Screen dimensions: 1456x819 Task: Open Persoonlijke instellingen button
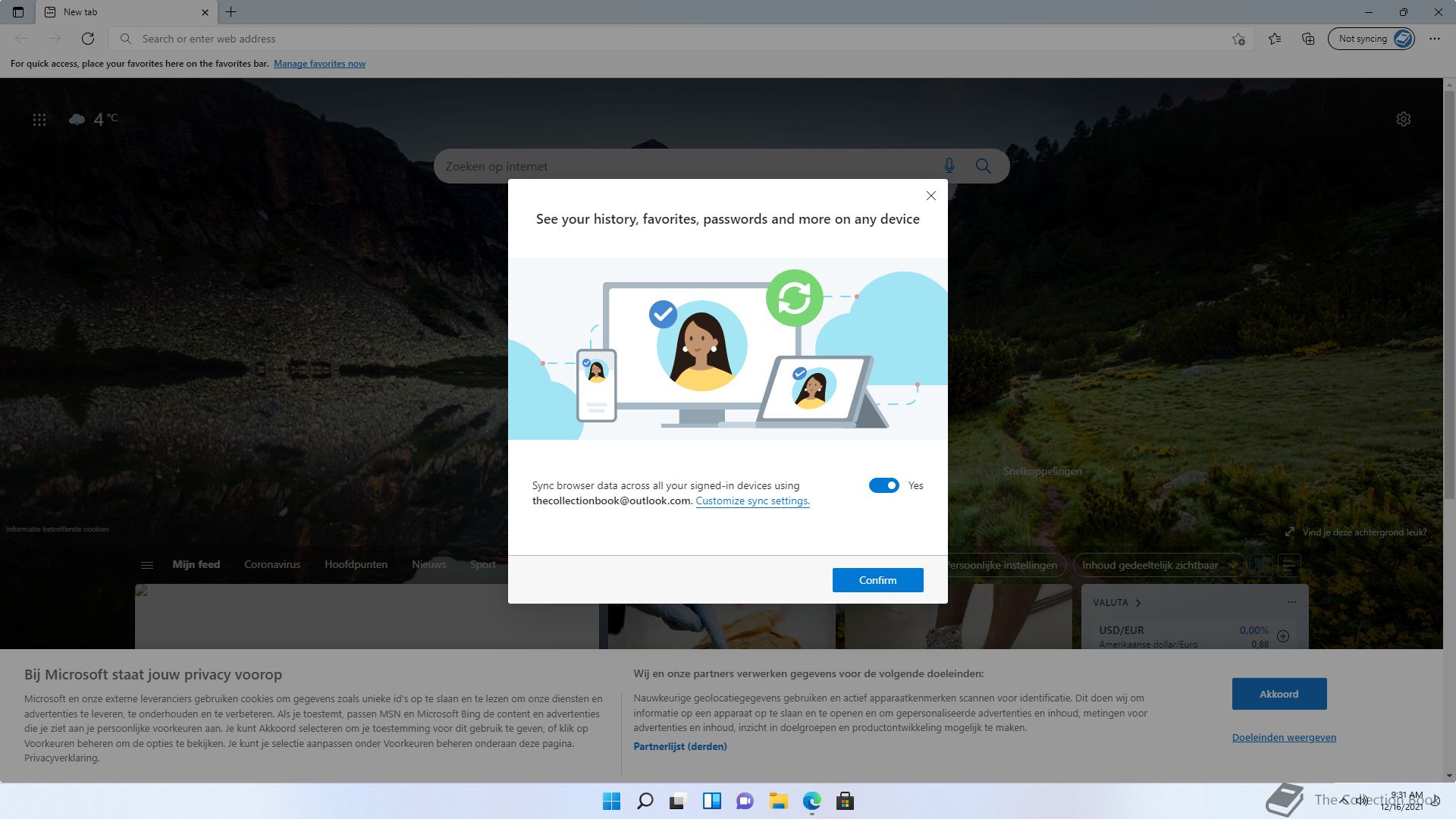[x=1006, y=565]
